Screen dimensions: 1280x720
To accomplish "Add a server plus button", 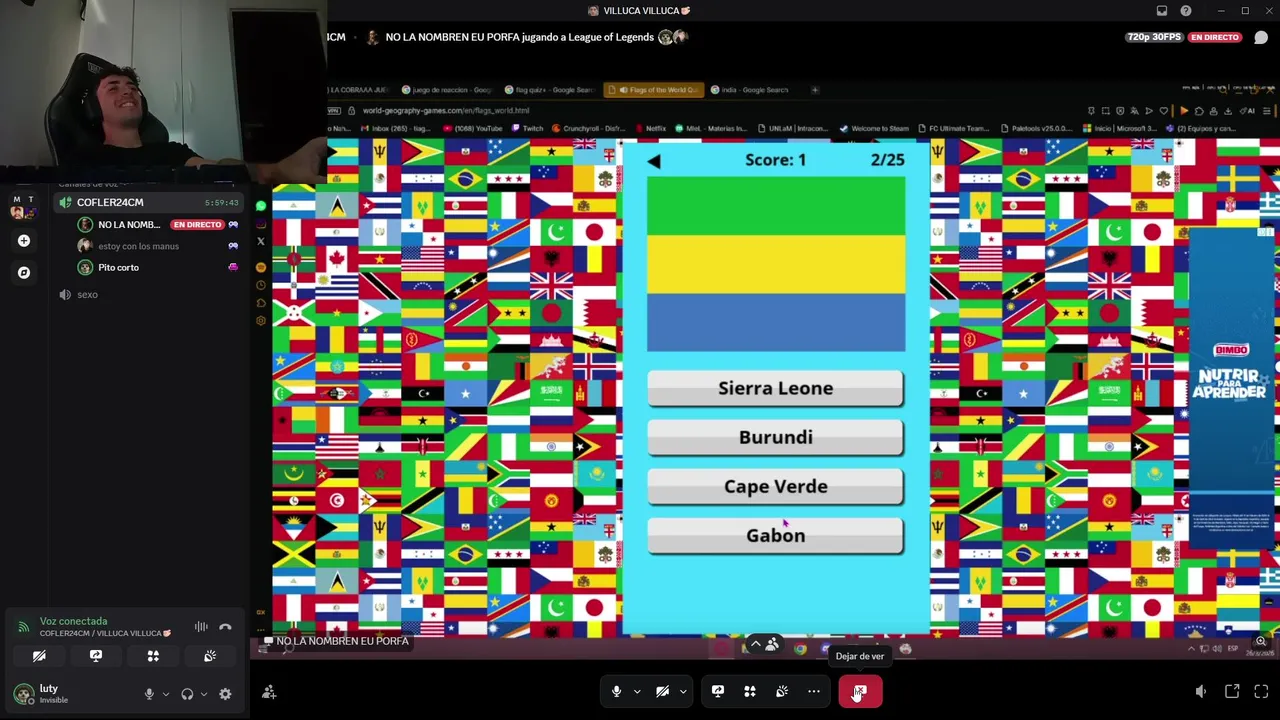I will pos(23,240).
